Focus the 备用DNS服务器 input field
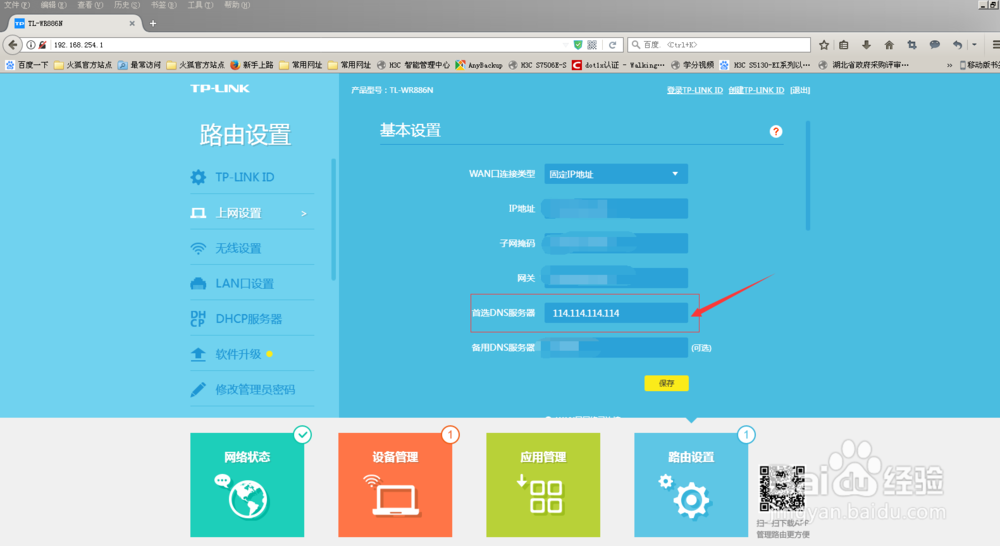Viewport: 1000px width, 546px height. coord(615,348)
